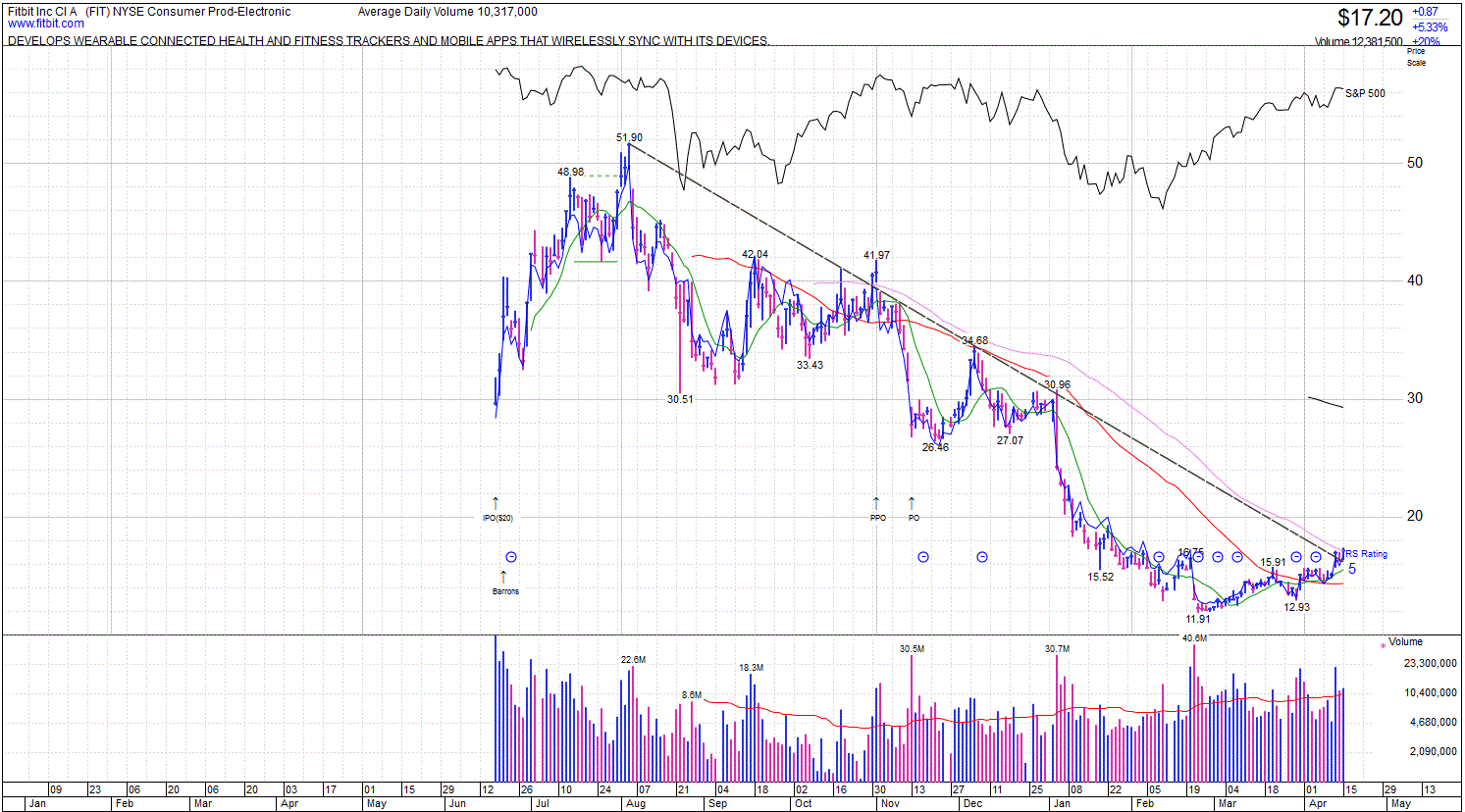
Task: Click the (FIT) NYSE Consumer Prod-Electronic label
Action: [x=188, y=12]
